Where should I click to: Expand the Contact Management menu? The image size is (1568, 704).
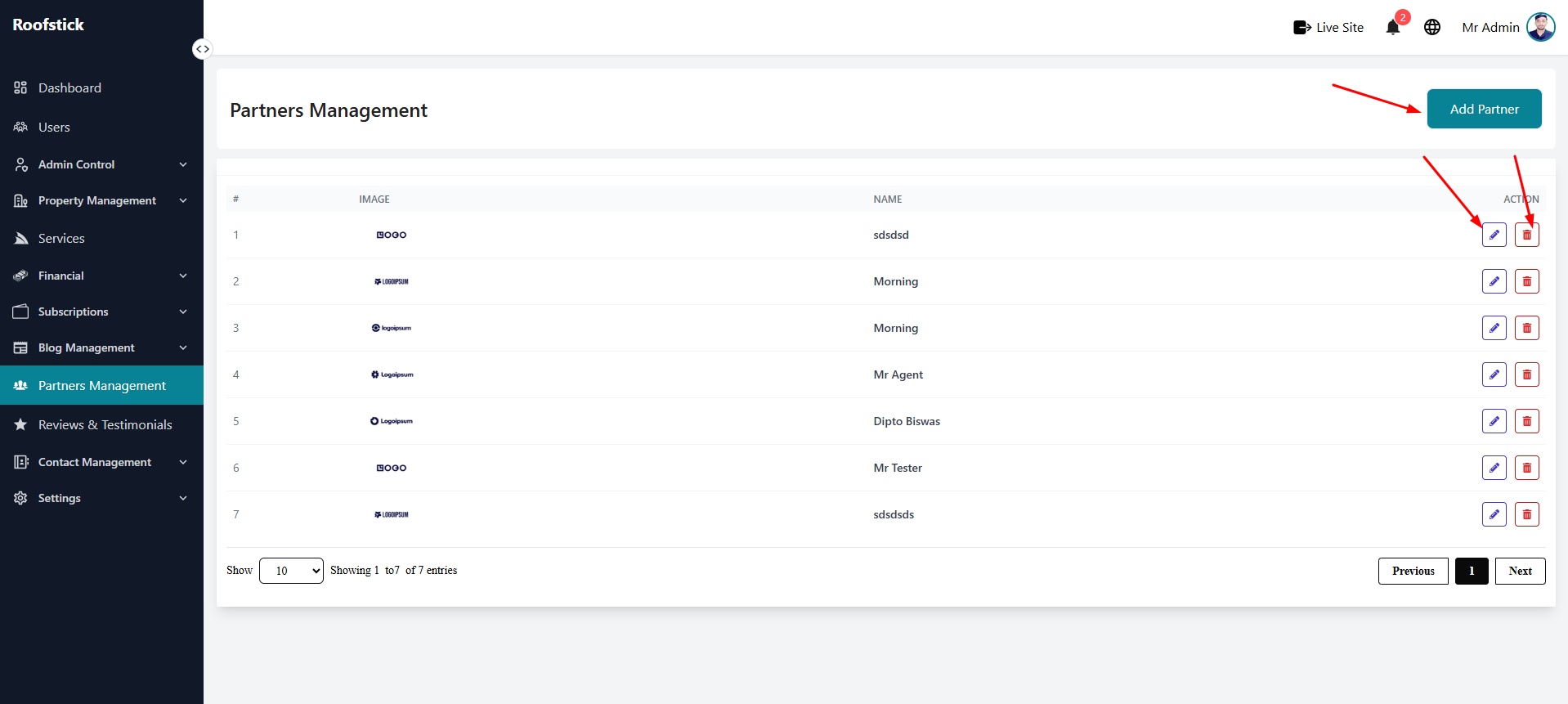(101, 462)
